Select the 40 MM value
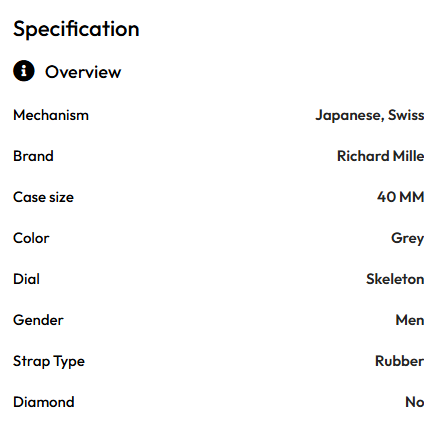This screenshot has width=437, height=428. [400, 197]
